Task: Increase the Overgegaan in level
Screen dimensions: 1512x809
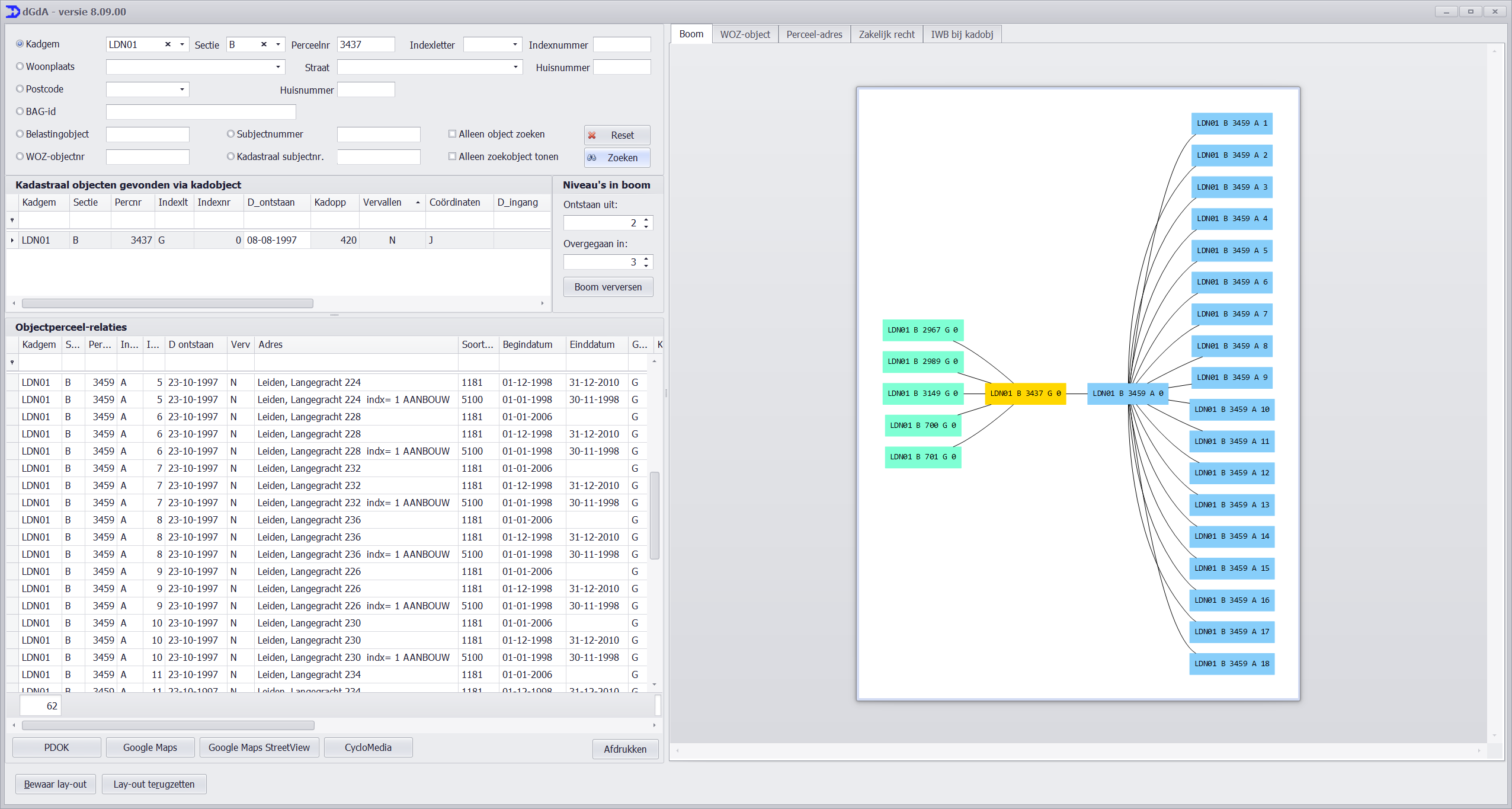Action: [646, 258]
